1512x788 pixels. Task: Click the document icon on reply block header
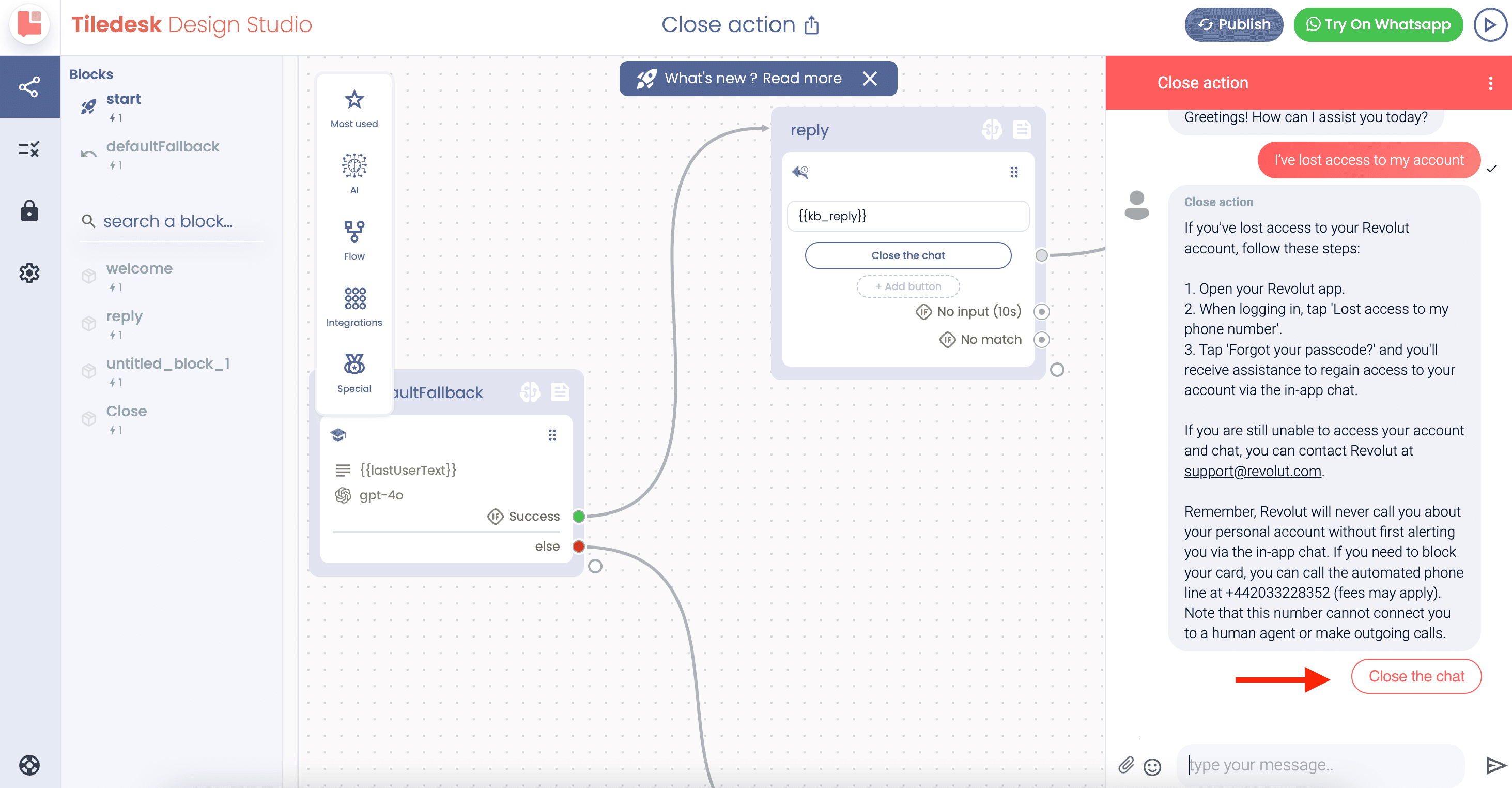[1022, 129]
